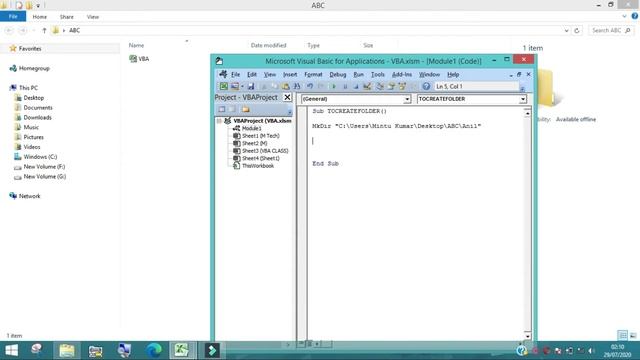Viewport: 640px width, 360px height.
Task: Click the Find binoculars icon in toolbar
Action: click(297, 86)
